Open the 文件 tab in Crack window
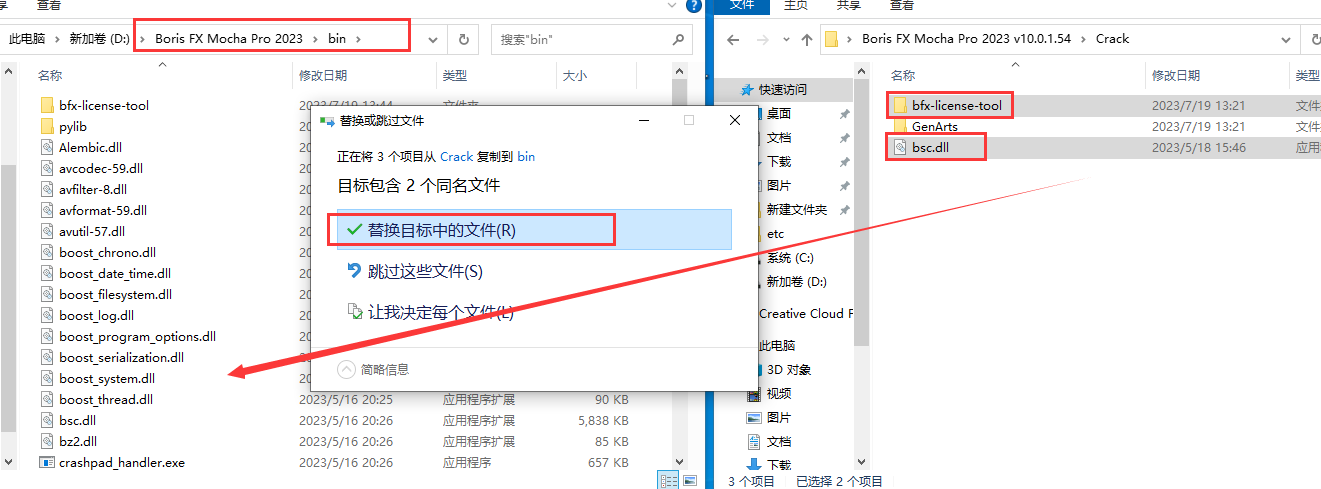The width and height of the screenshot is (1321, 489). 741,5
